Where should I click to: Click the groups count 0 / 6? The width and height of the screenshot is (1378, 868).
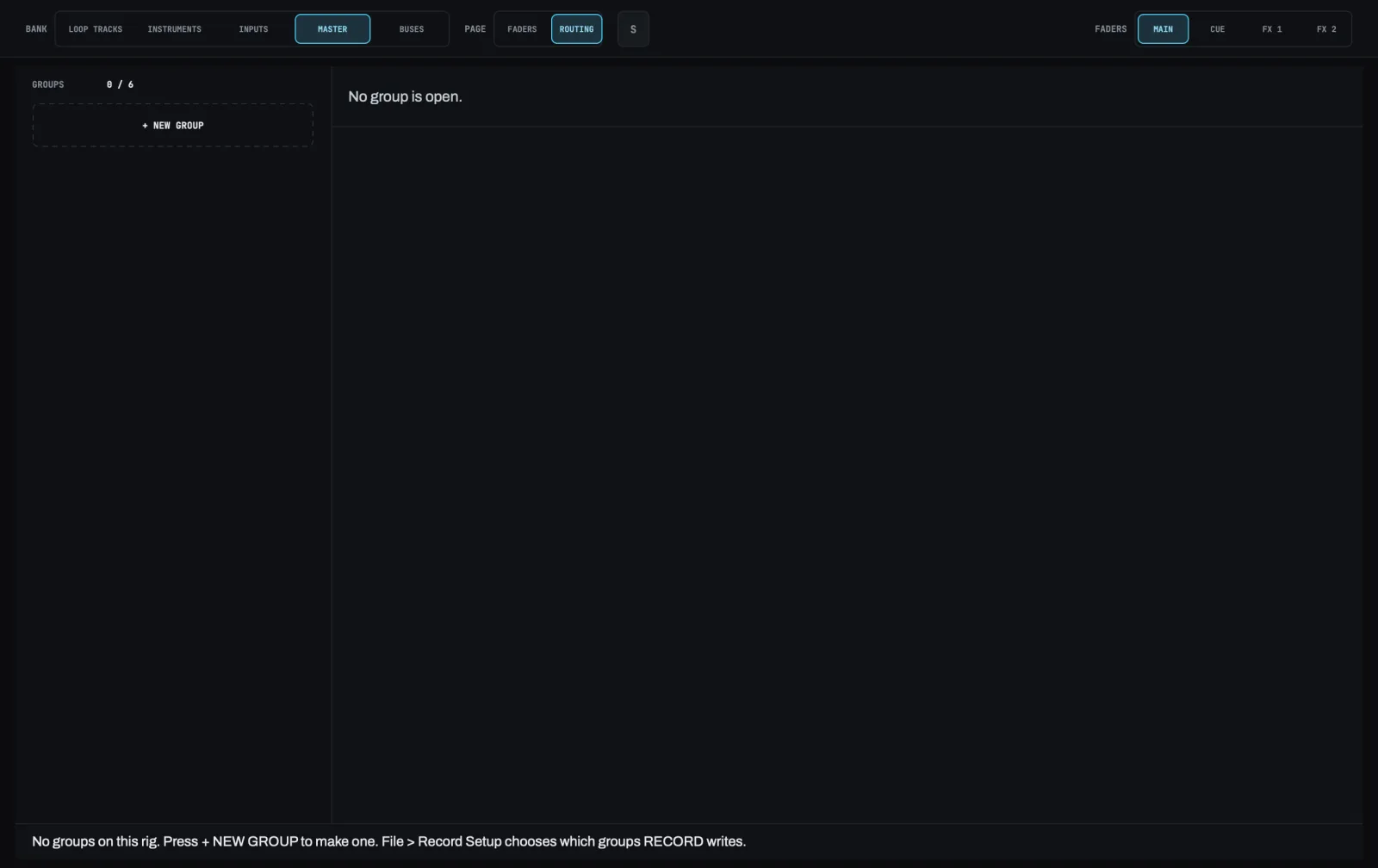click(x=120, y=84)
